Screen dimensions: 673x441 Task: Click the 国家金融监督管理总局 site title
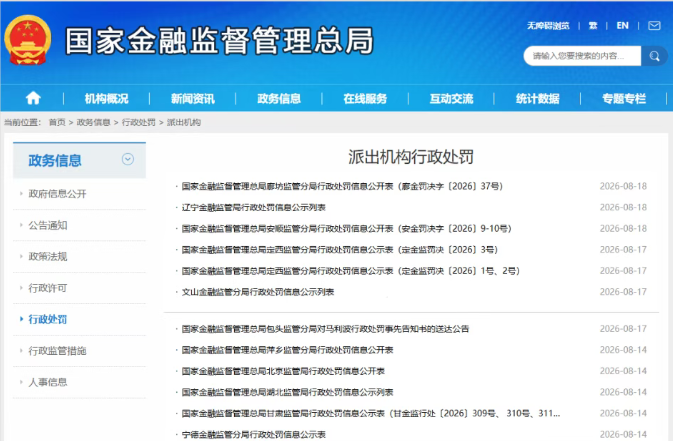(x=219, y=41)
